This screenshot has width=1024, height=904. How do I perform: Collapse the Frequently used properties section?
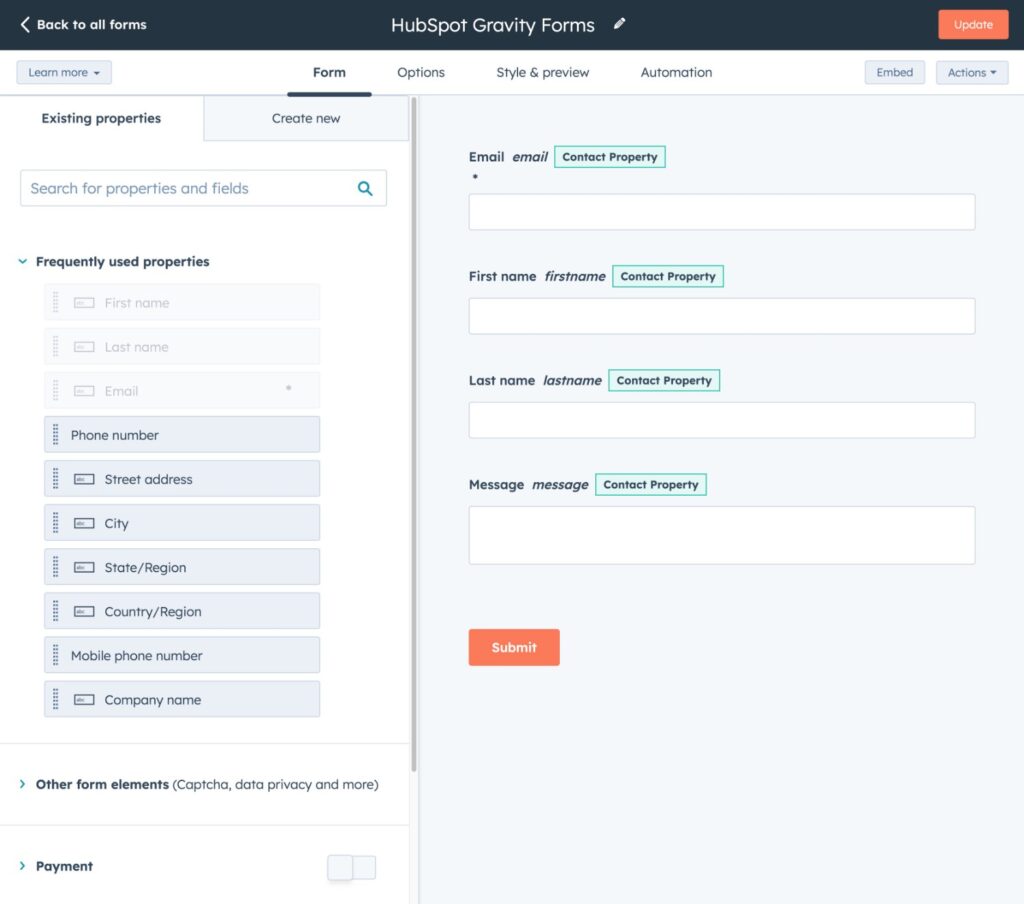[21, 261]
